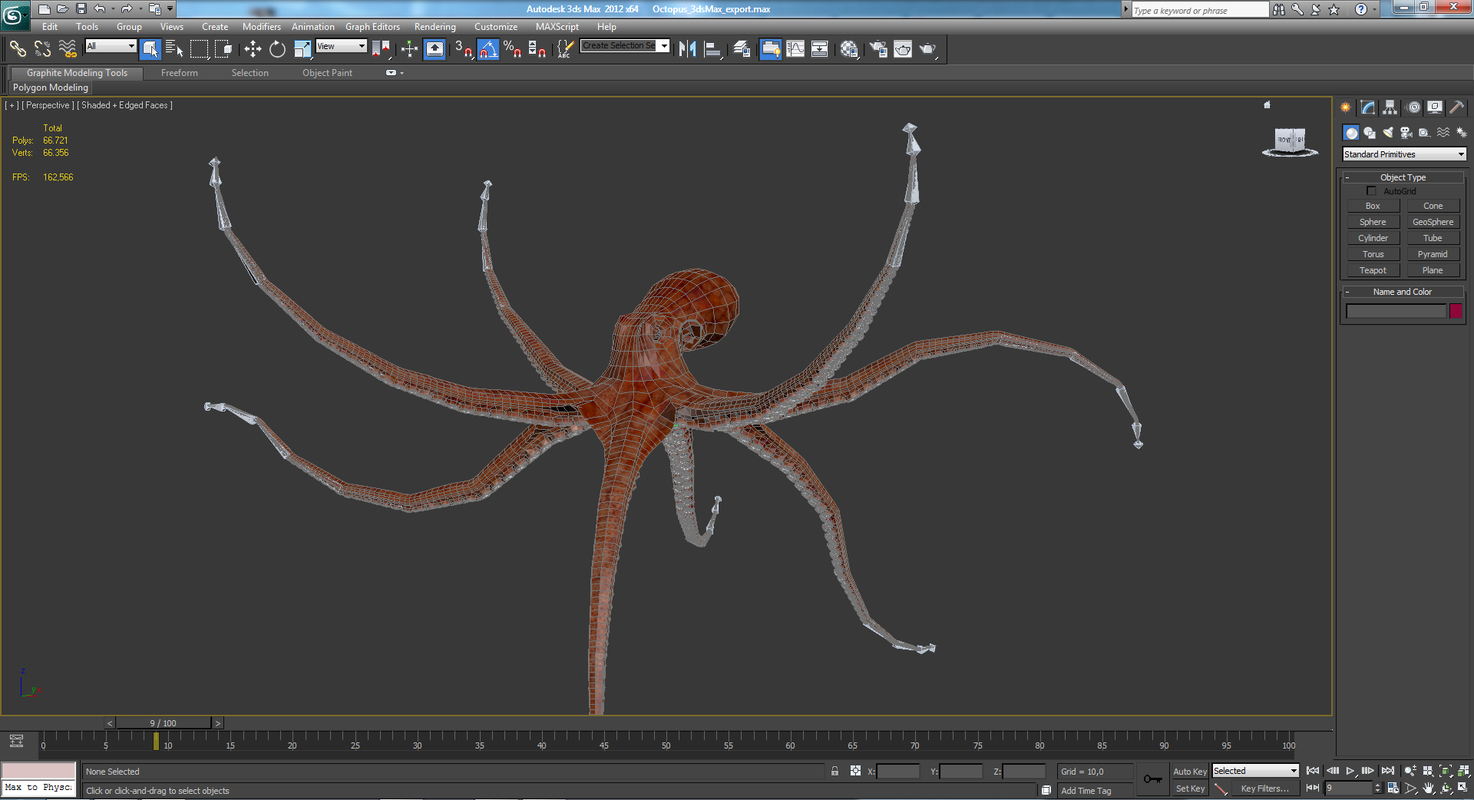Screen dimensions: 1474x800
Task: Click the Cameras category icon
Action: (x=1406, y=133)
